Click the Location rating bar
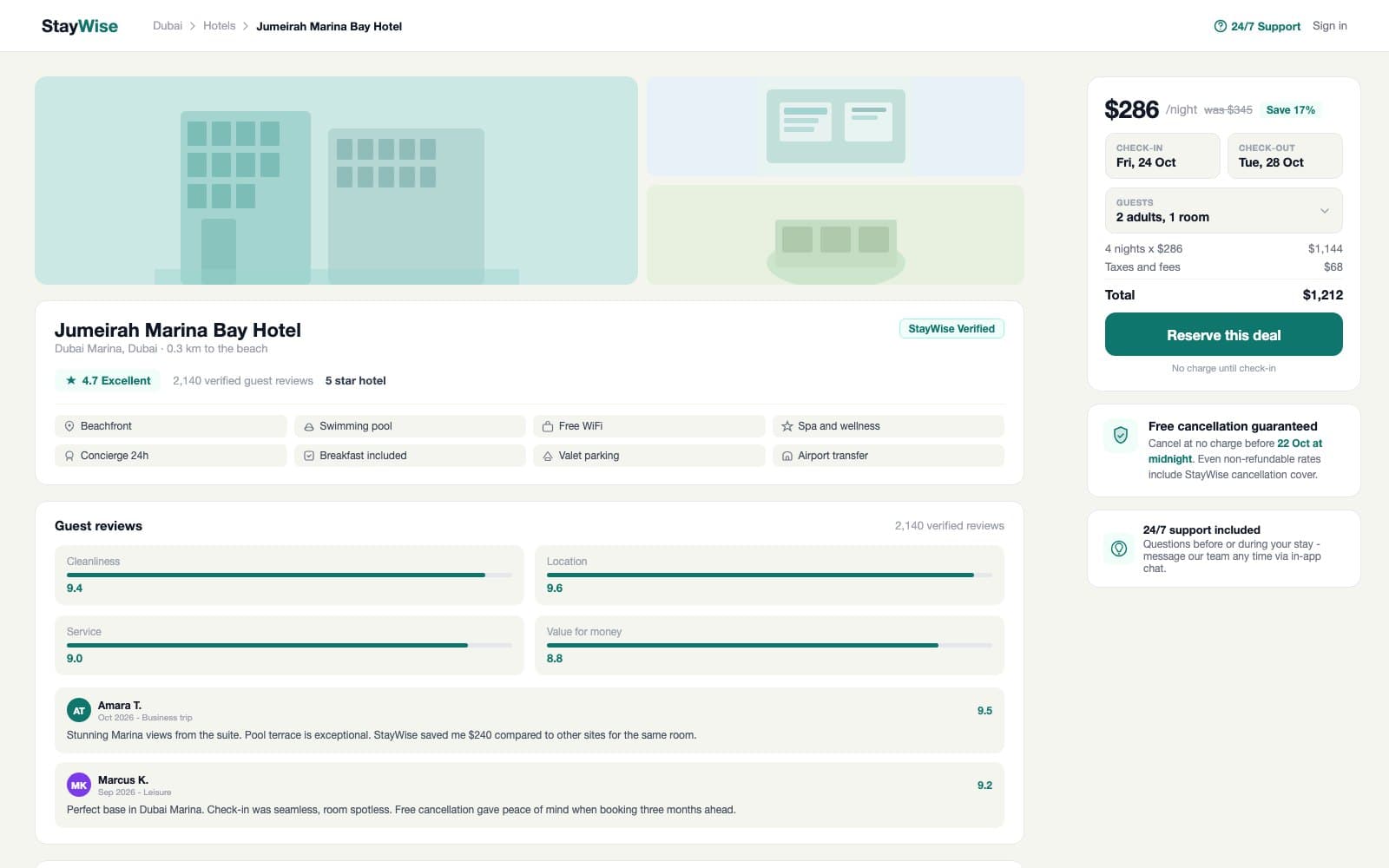 (769, 575)
